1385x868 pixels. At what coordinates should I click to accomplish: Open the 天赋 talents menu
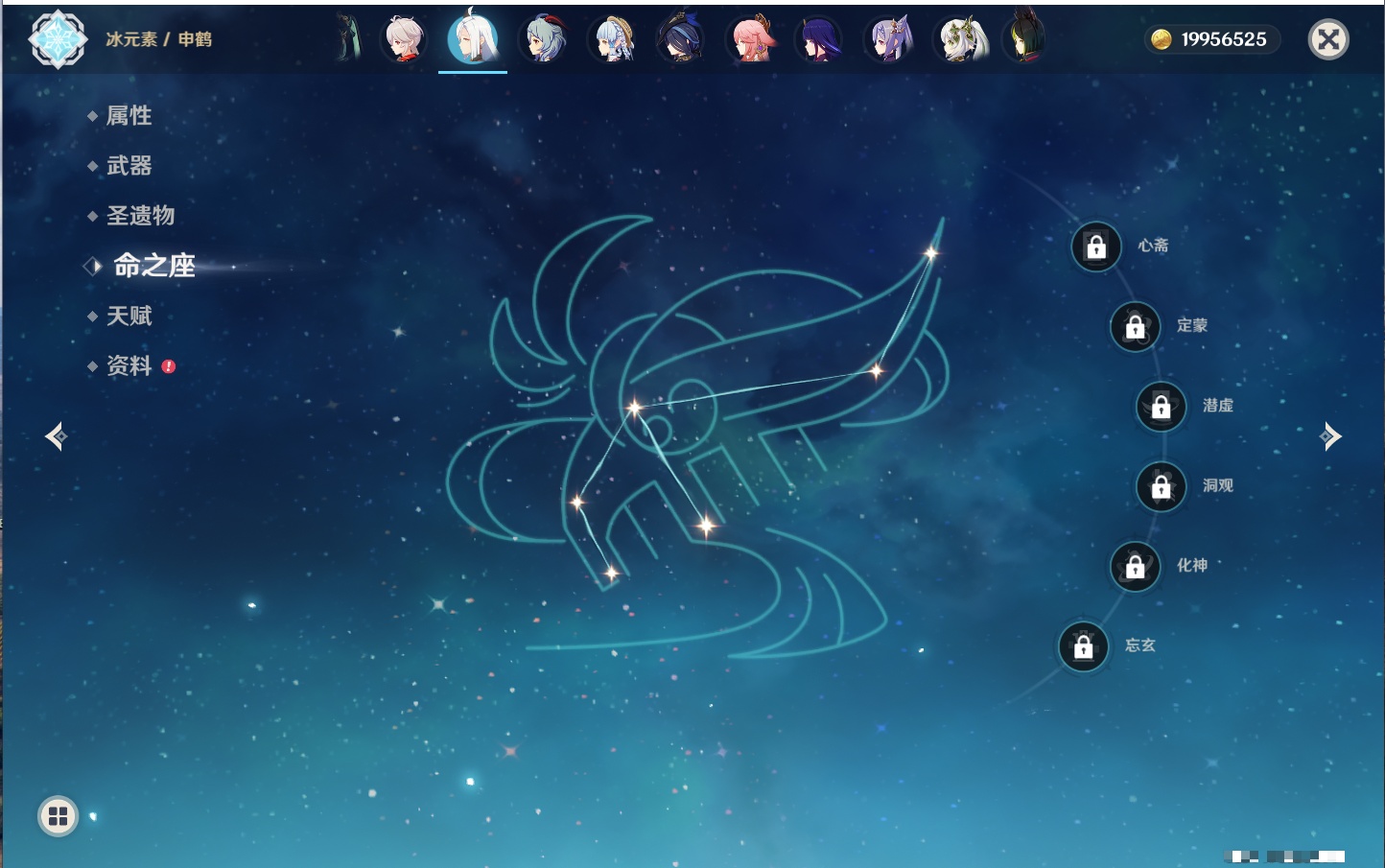click(x=129, y=316)
